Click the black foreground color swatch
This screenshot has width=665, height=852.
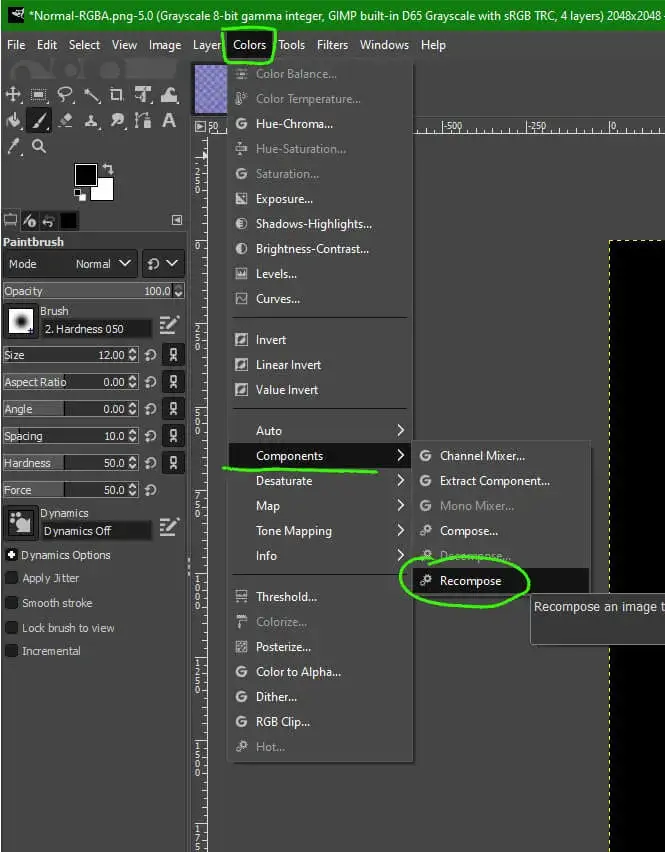[x=86, y=175]
